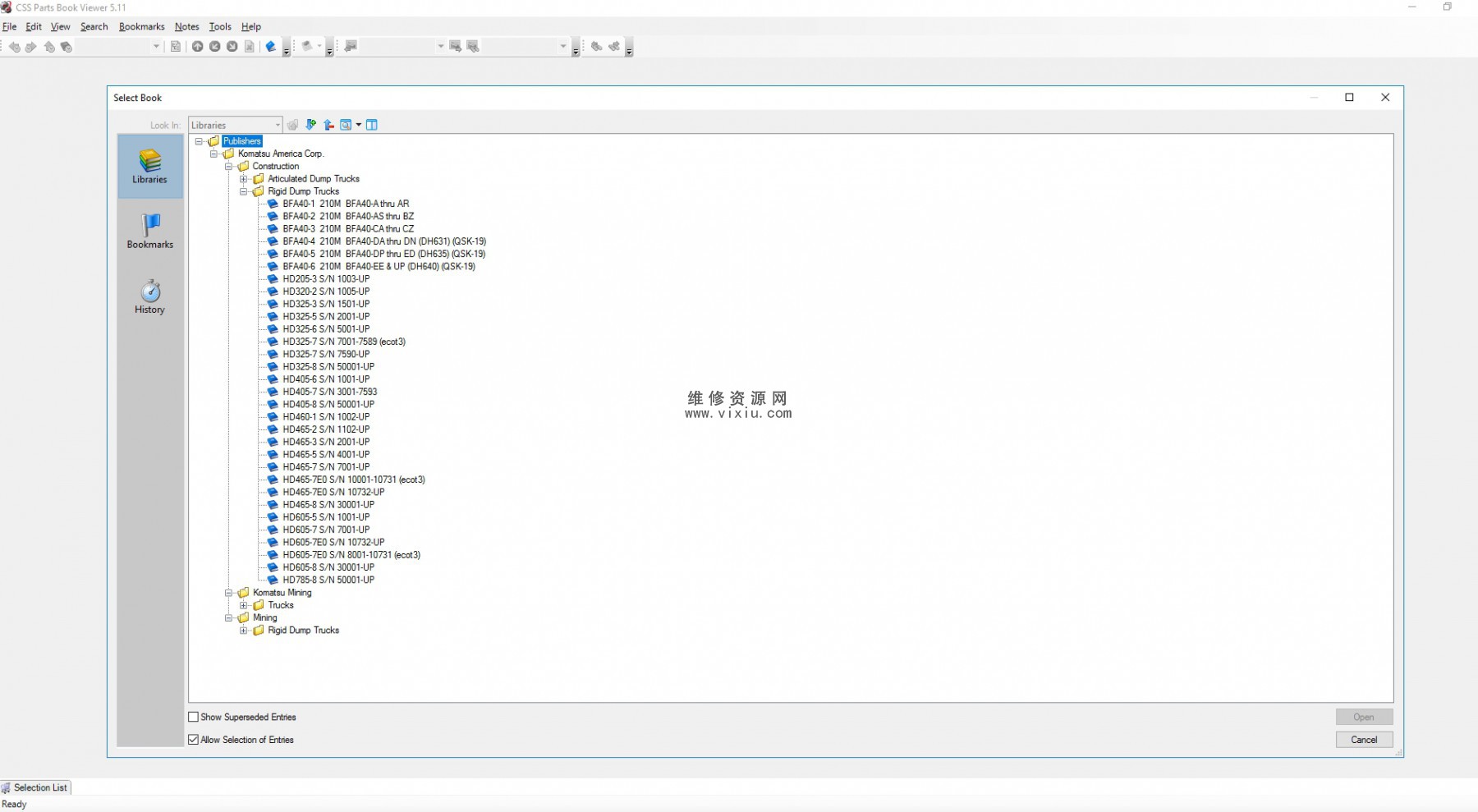Click the Cancel button
The image size is (1478, 812).
[x=1364, y=740]
